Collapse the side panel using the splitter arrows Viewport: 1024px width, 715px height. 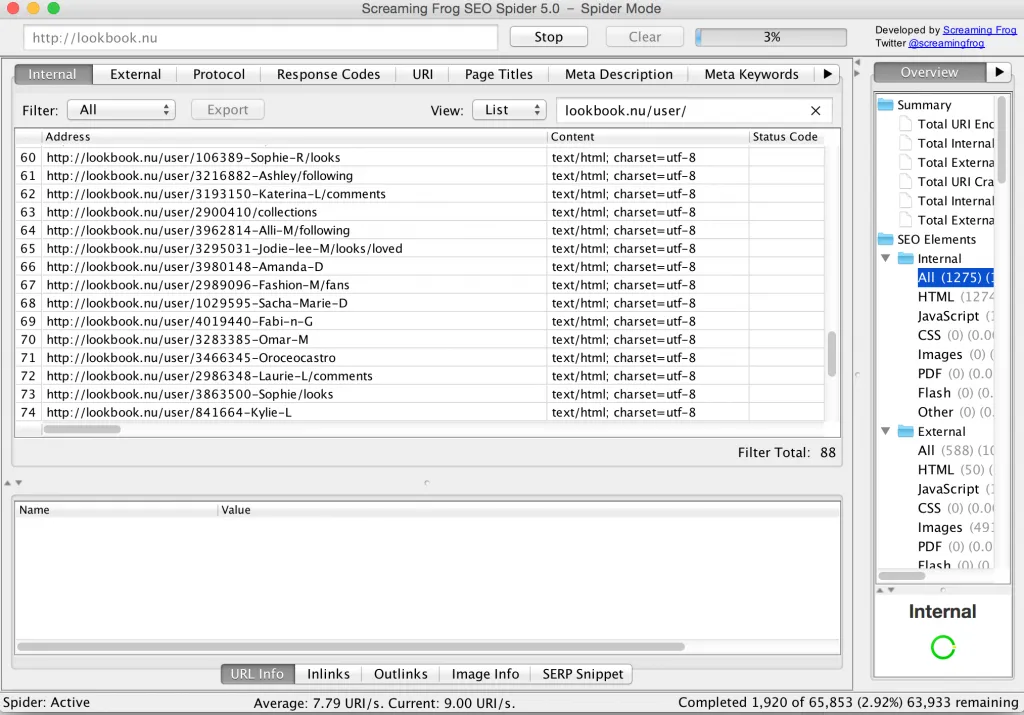857,68
